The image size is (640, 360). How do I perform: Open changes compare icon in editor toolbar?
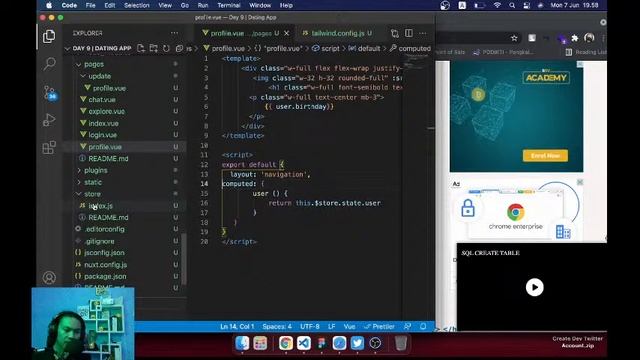pos(394,33)
